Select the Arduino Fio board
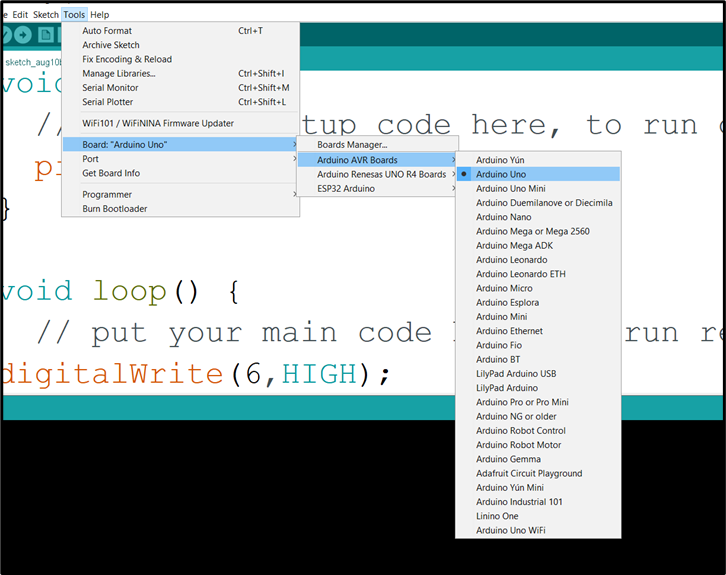 (538, 345)
